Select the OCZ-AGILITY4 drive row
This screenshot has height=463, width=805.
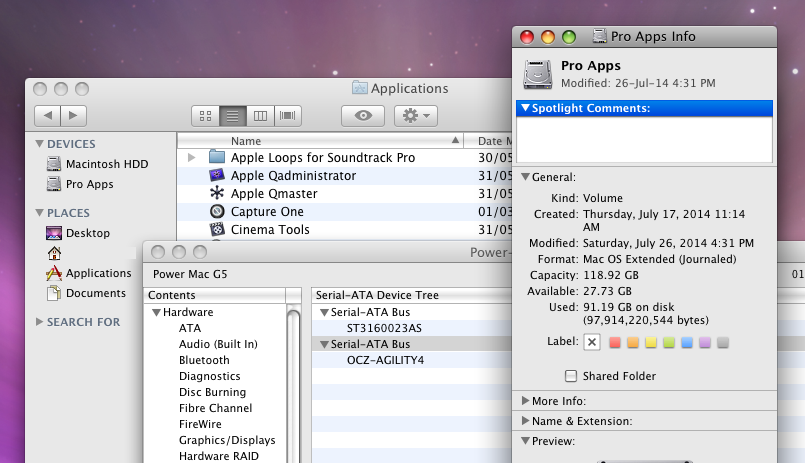pos(412,360)
